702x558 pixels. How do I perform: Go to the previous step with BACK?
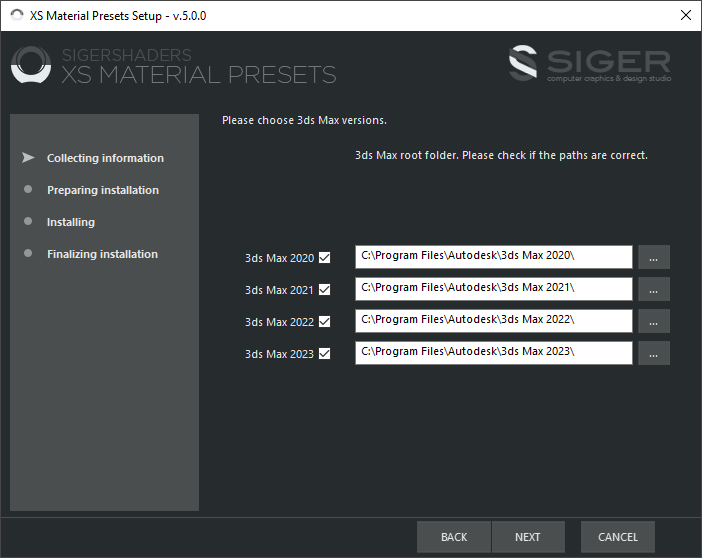454,537
